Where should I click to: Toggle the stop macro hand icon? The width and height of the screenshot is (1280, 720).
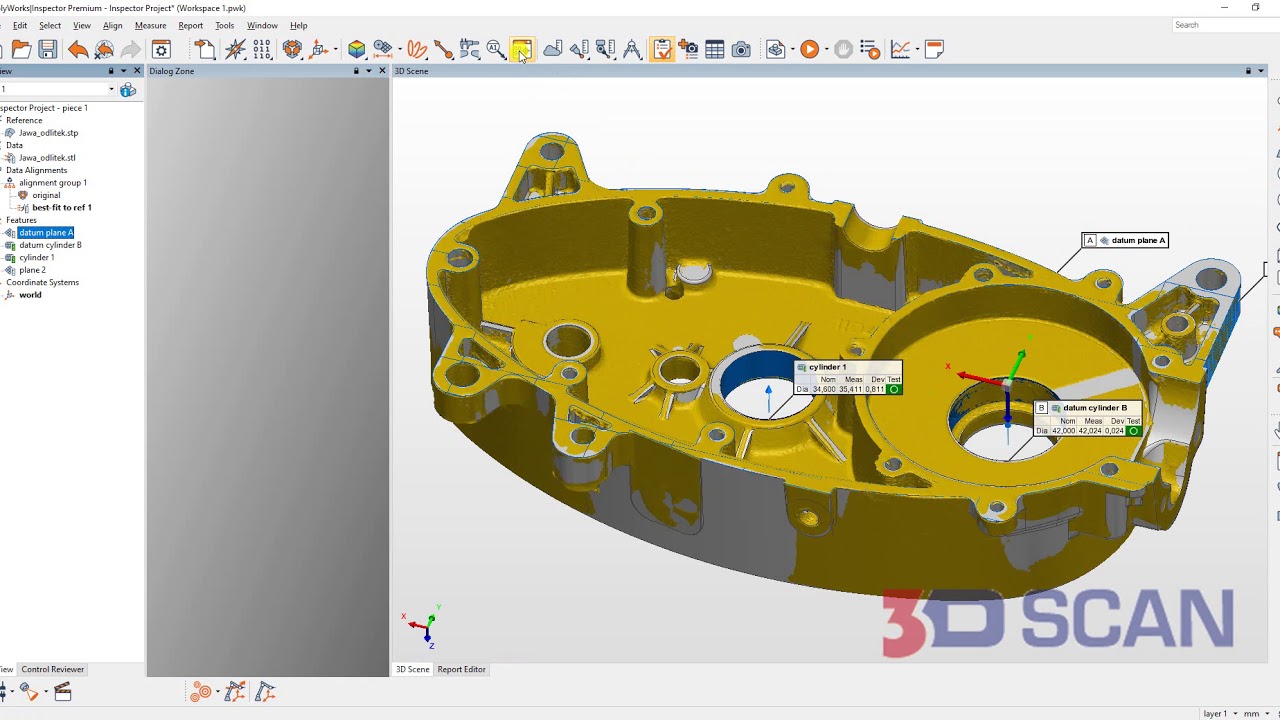coord(841,49)
